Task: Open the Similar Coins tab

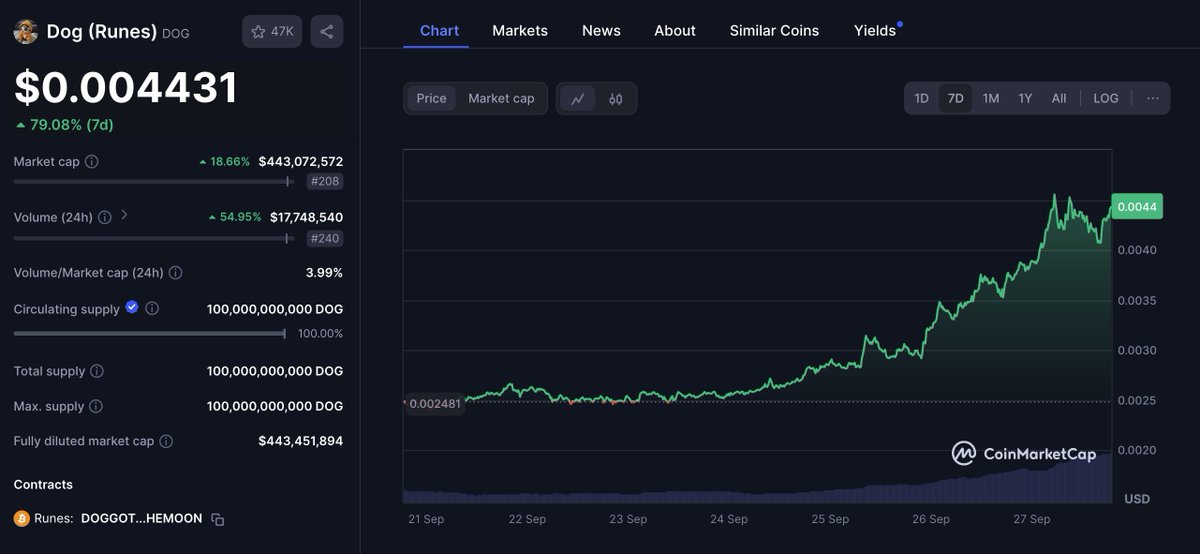Action: click(x=774, y=31)
